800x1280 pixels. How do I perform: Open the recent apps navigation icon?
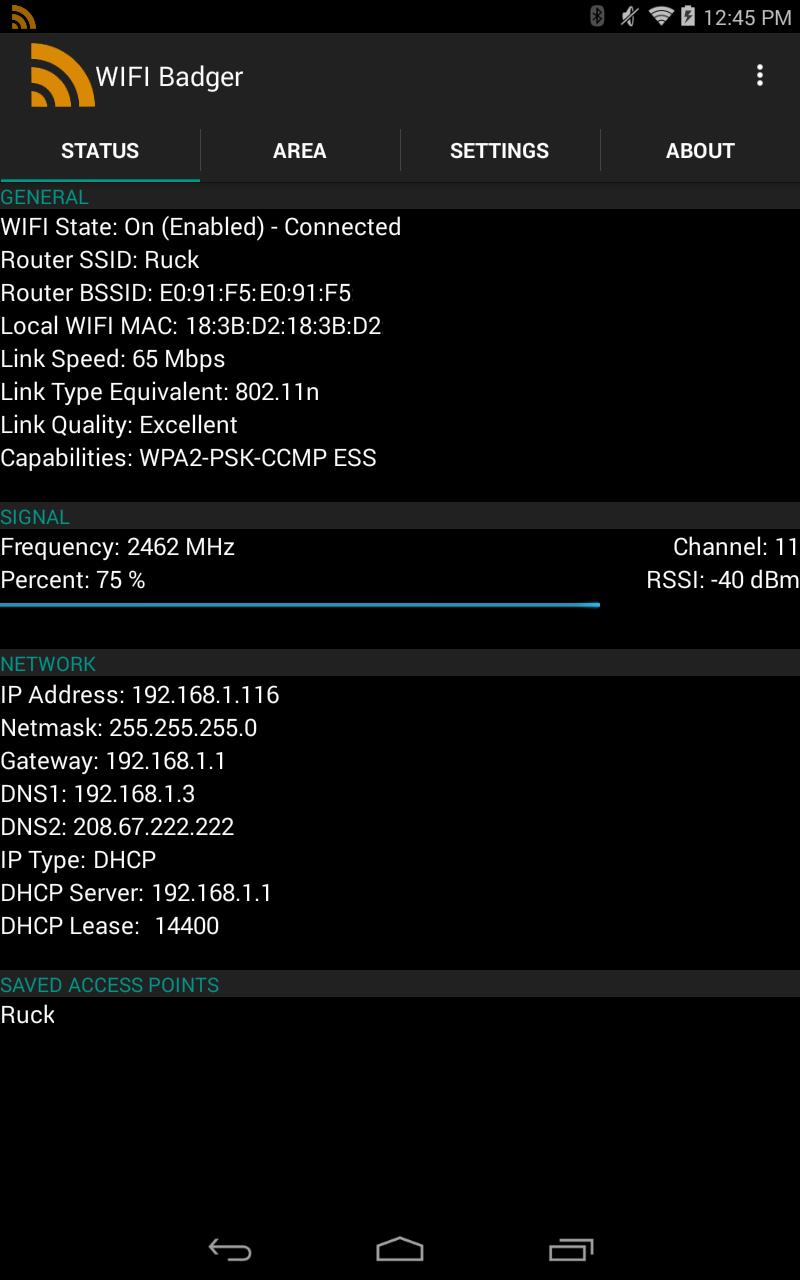click(x=571, y=1249)
